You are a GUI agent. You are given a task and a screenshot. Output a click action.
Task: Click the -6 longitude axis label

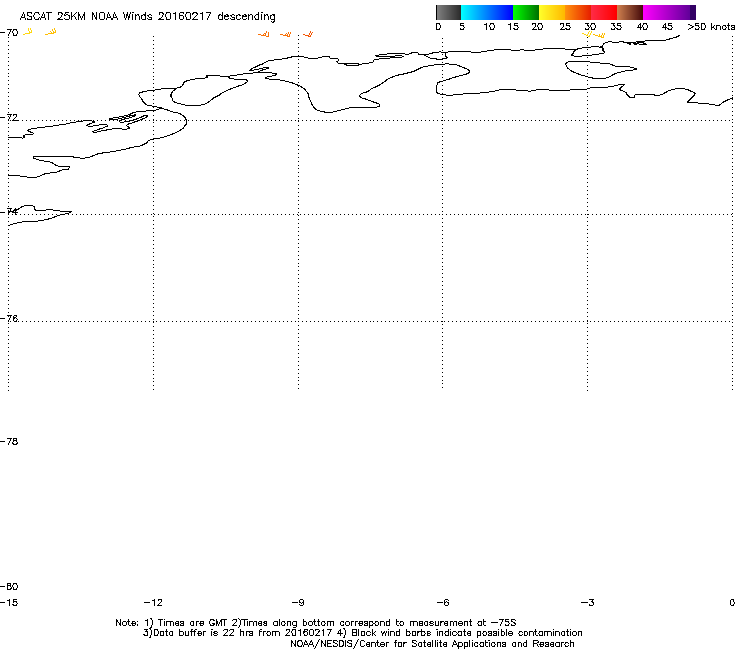pyautogui.click(x=443, y=602)
